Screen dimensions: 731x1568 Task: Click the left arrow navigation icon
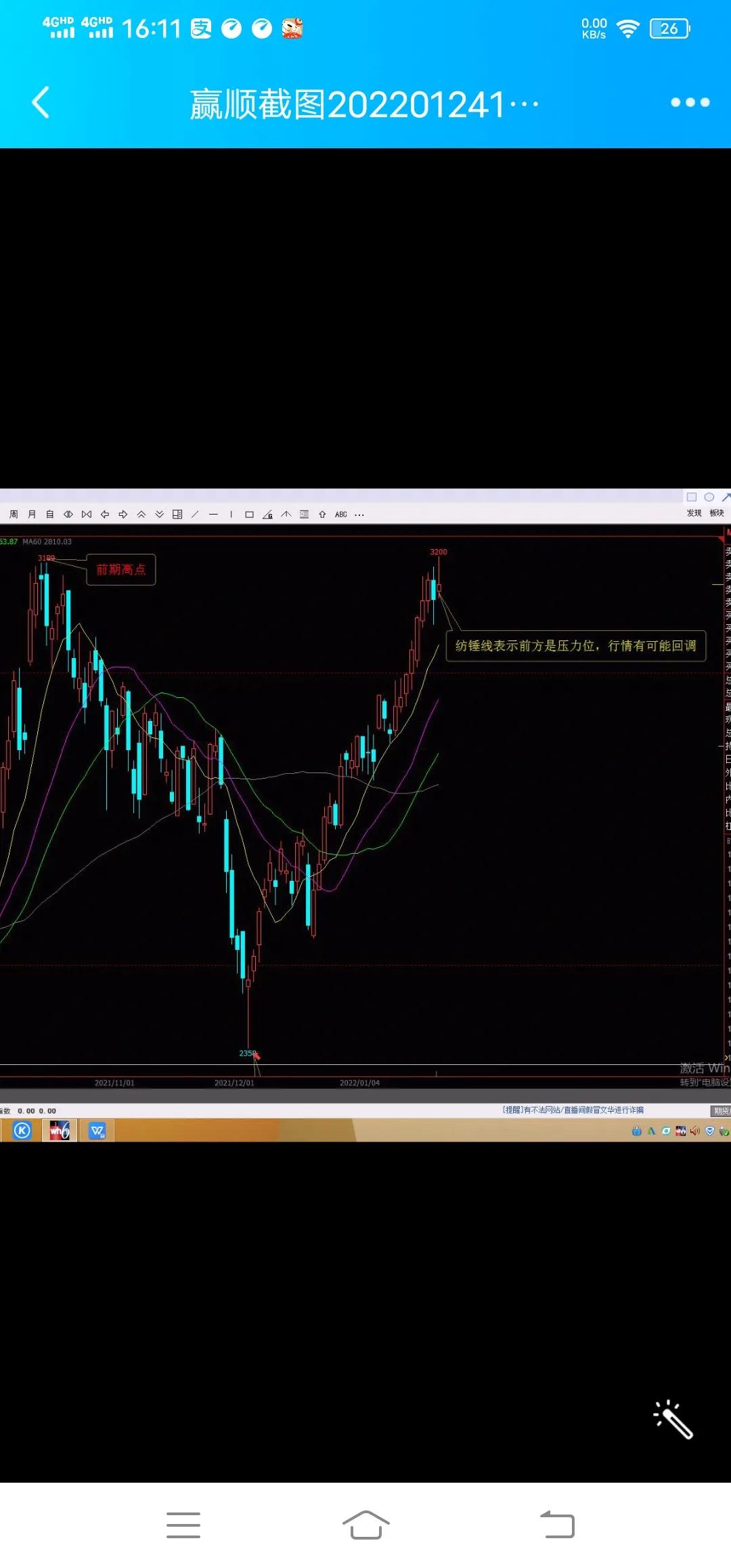[105, 515]
